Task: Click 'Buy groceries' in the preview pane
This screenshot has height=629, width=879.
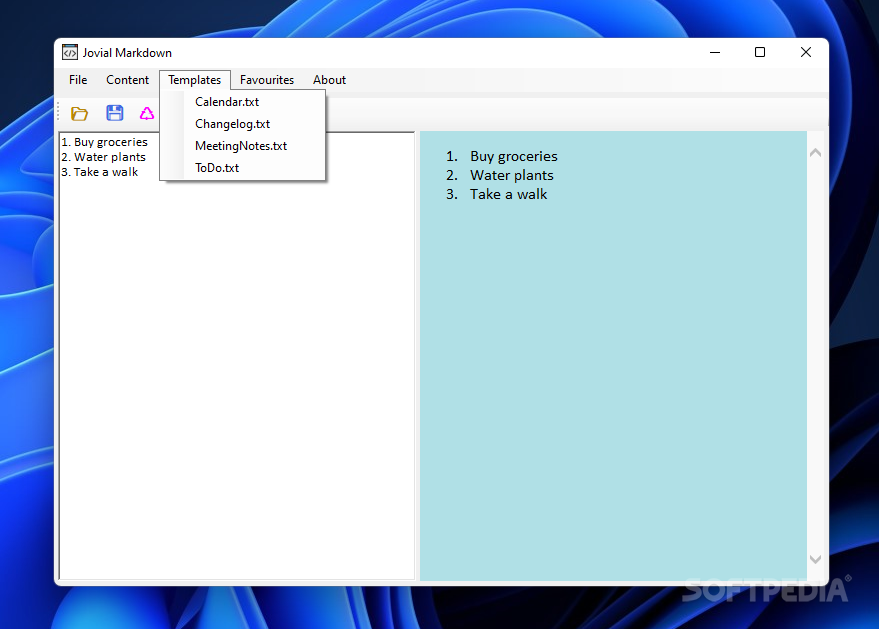Action: tap(513, 156)
